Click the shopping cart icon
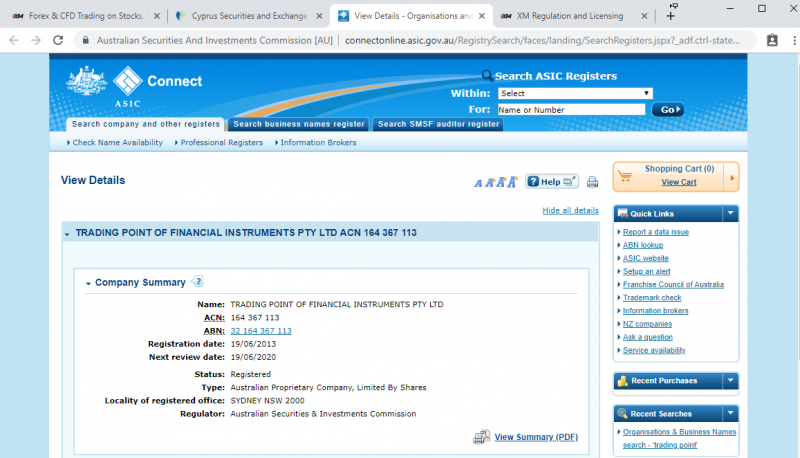Screen dimensions: 800x458 pos(625,176)
